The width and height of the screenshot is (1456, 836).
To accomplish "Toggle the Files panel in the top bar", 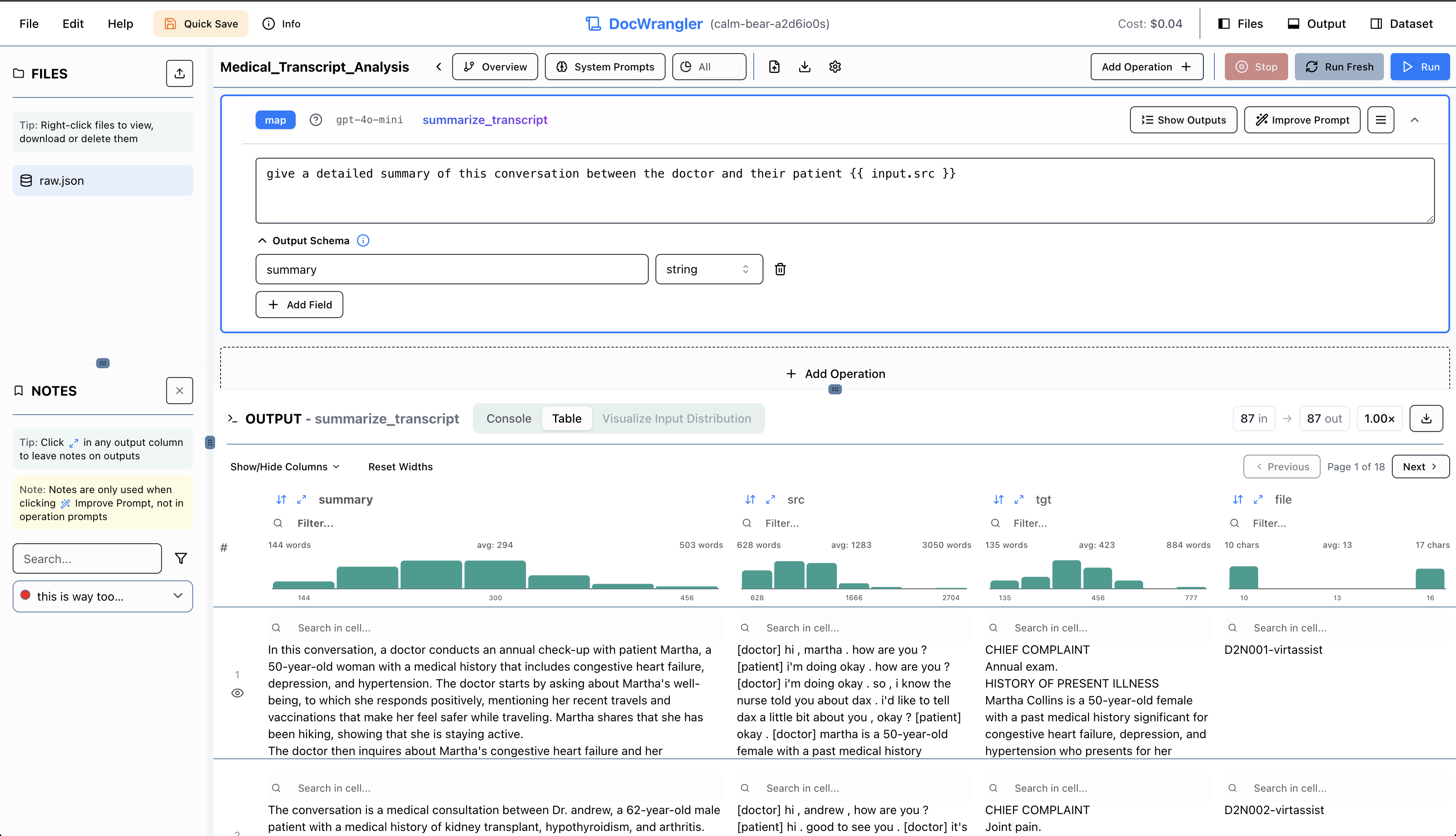I will 1240,24.
